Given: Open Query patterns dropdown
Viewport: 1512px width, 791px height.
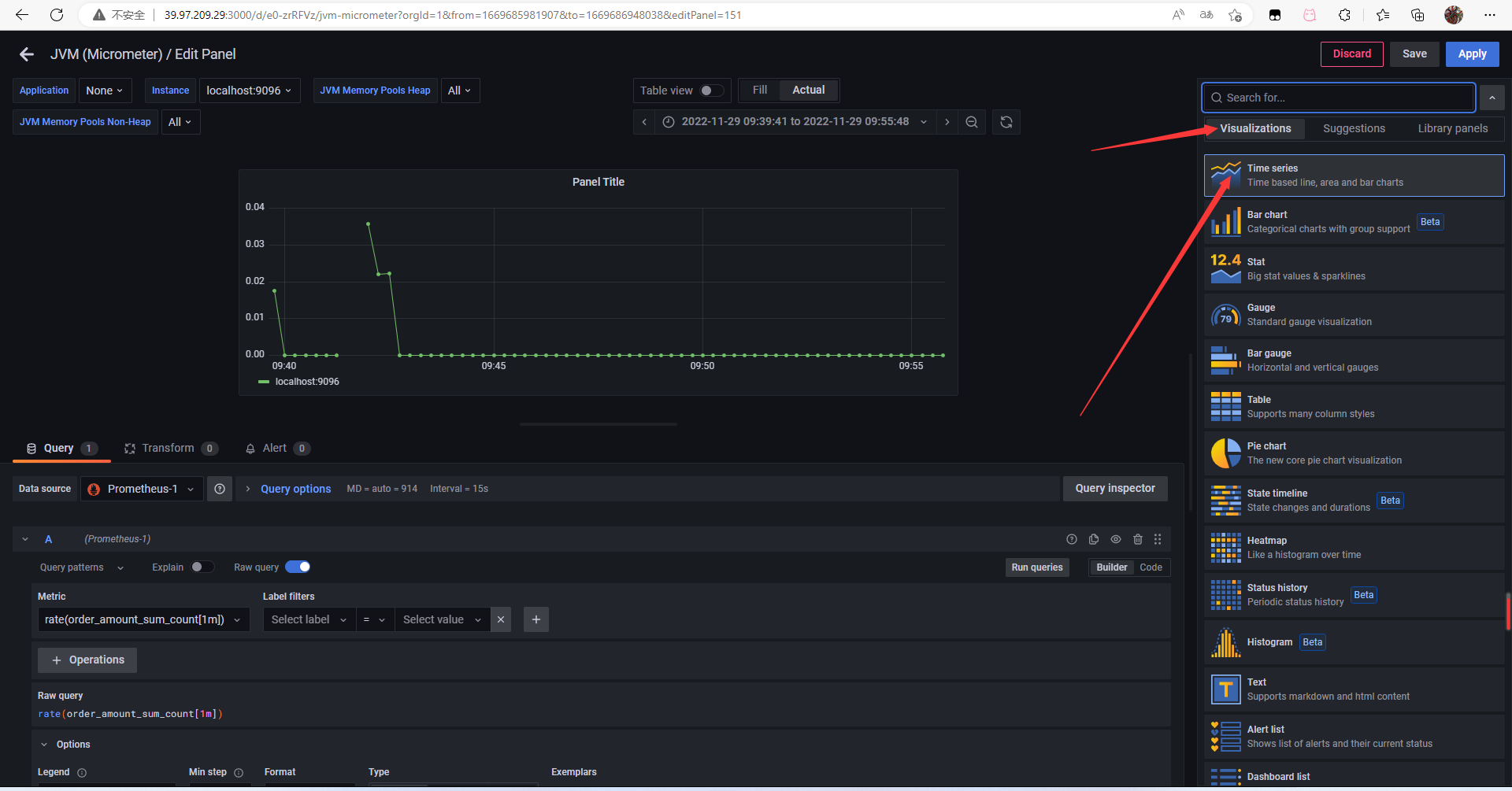Looking at the screenshot, I should [x=82, y=567].
